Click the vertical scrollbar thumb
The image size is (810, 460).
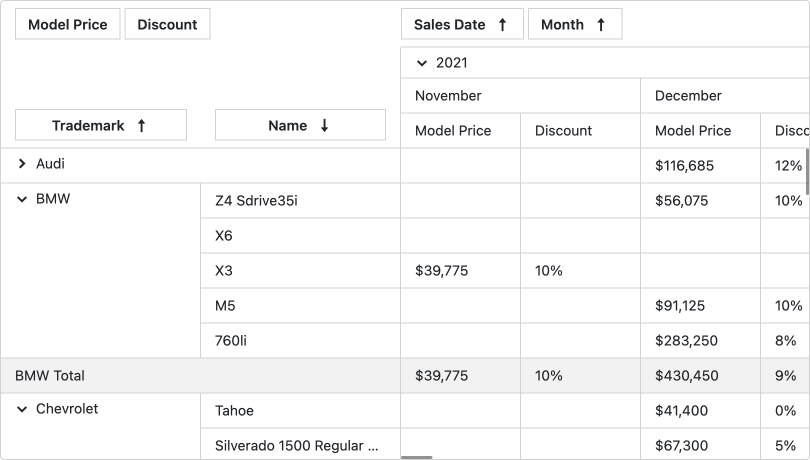pyautogui.click(x=806, y=170)
